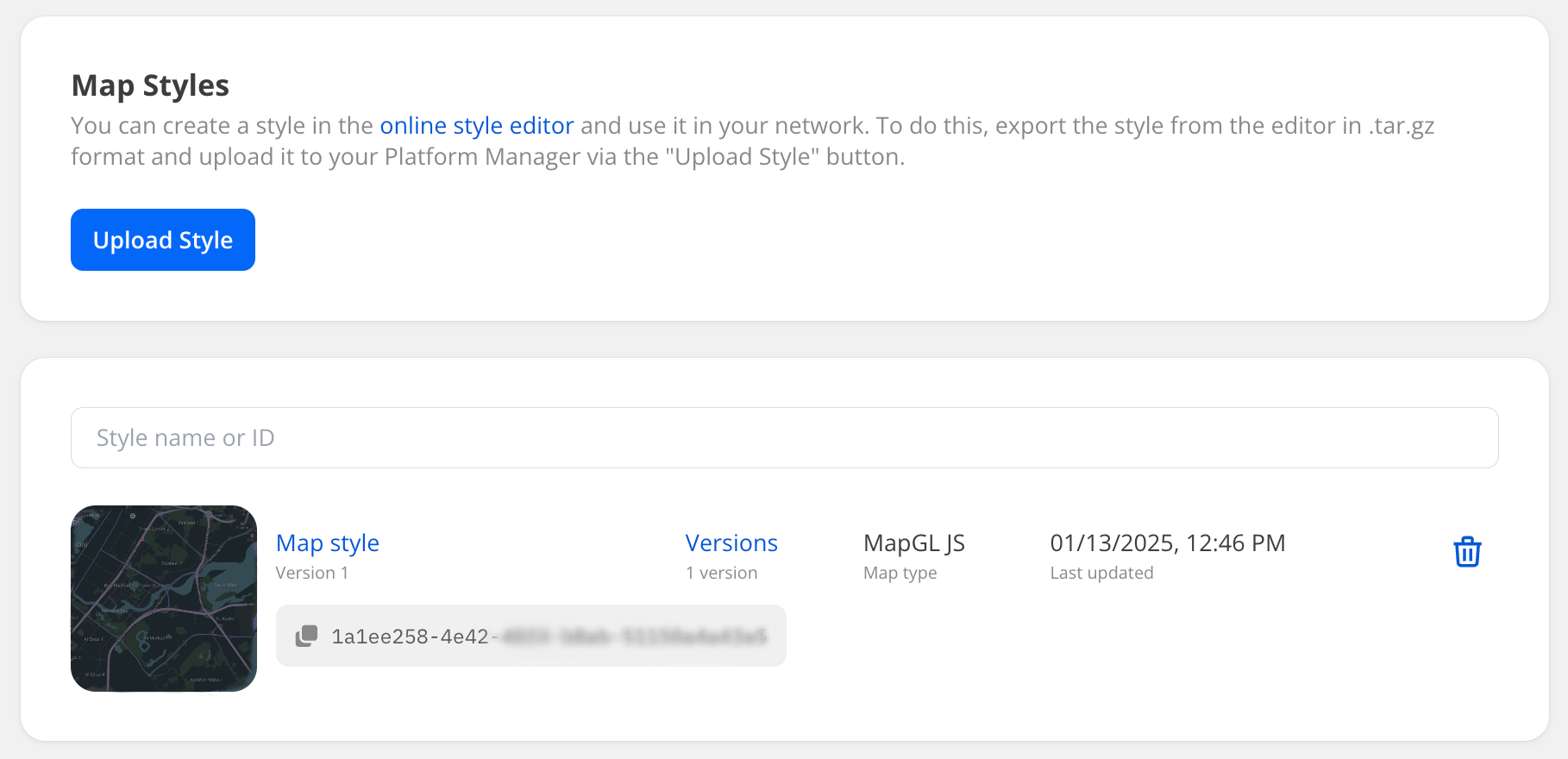Click the ".tar.gz" text in the description
1568x759 pixels.
pyautogui.click(x=1401, y=126)
